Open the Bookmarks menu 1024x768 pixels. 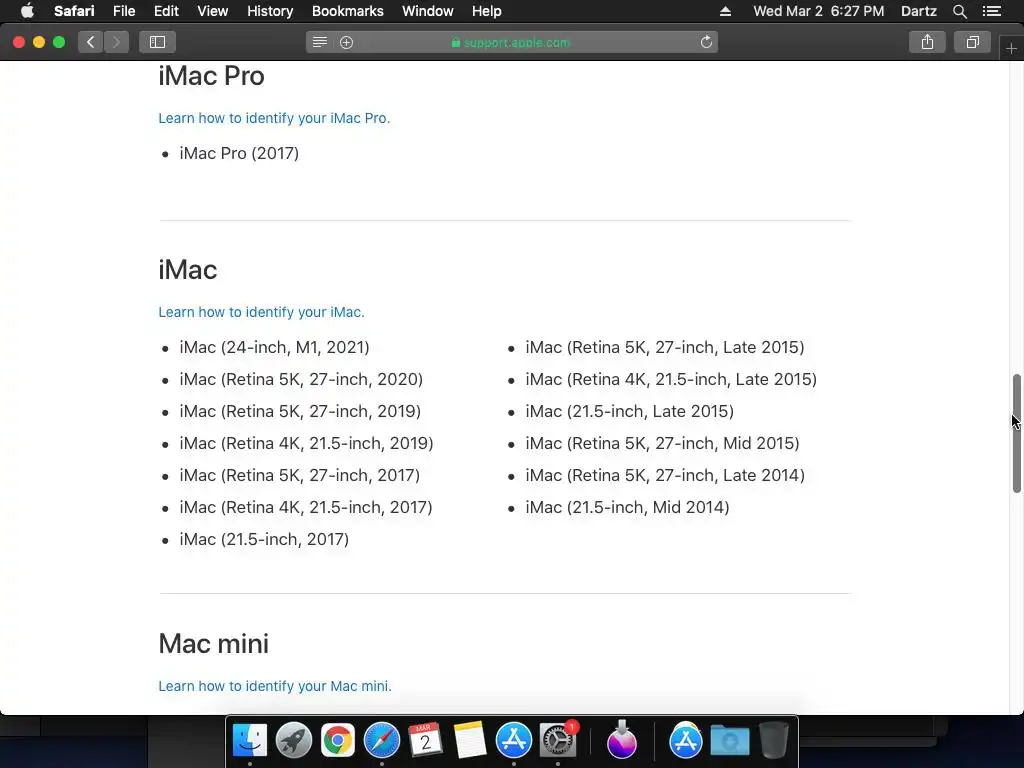[347, 11]
